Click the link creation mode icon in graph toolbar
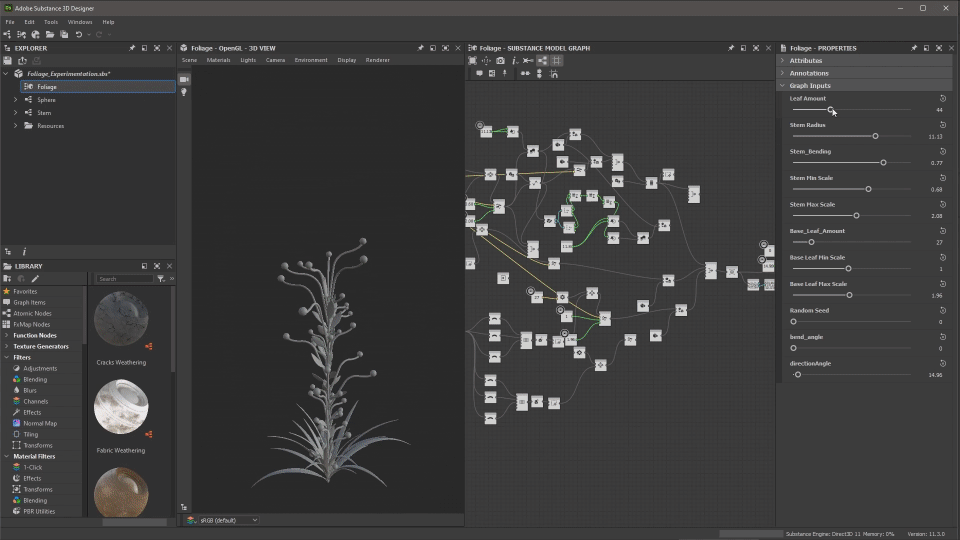The width and height of the screenshot is (960, 540). tap(528, 61)
